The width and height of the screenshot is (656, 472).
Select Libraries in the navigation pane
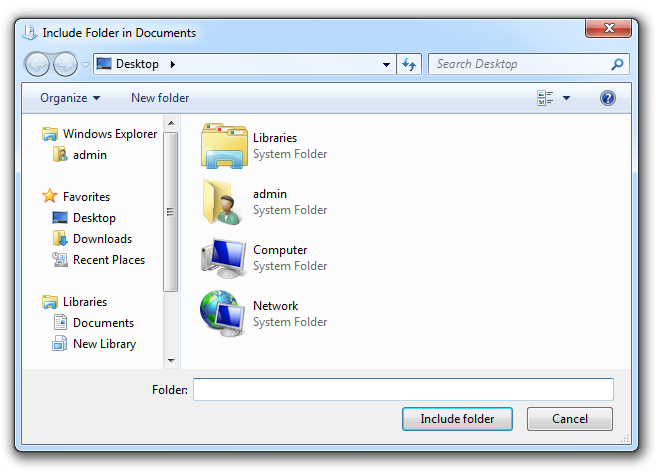(74, 302)
